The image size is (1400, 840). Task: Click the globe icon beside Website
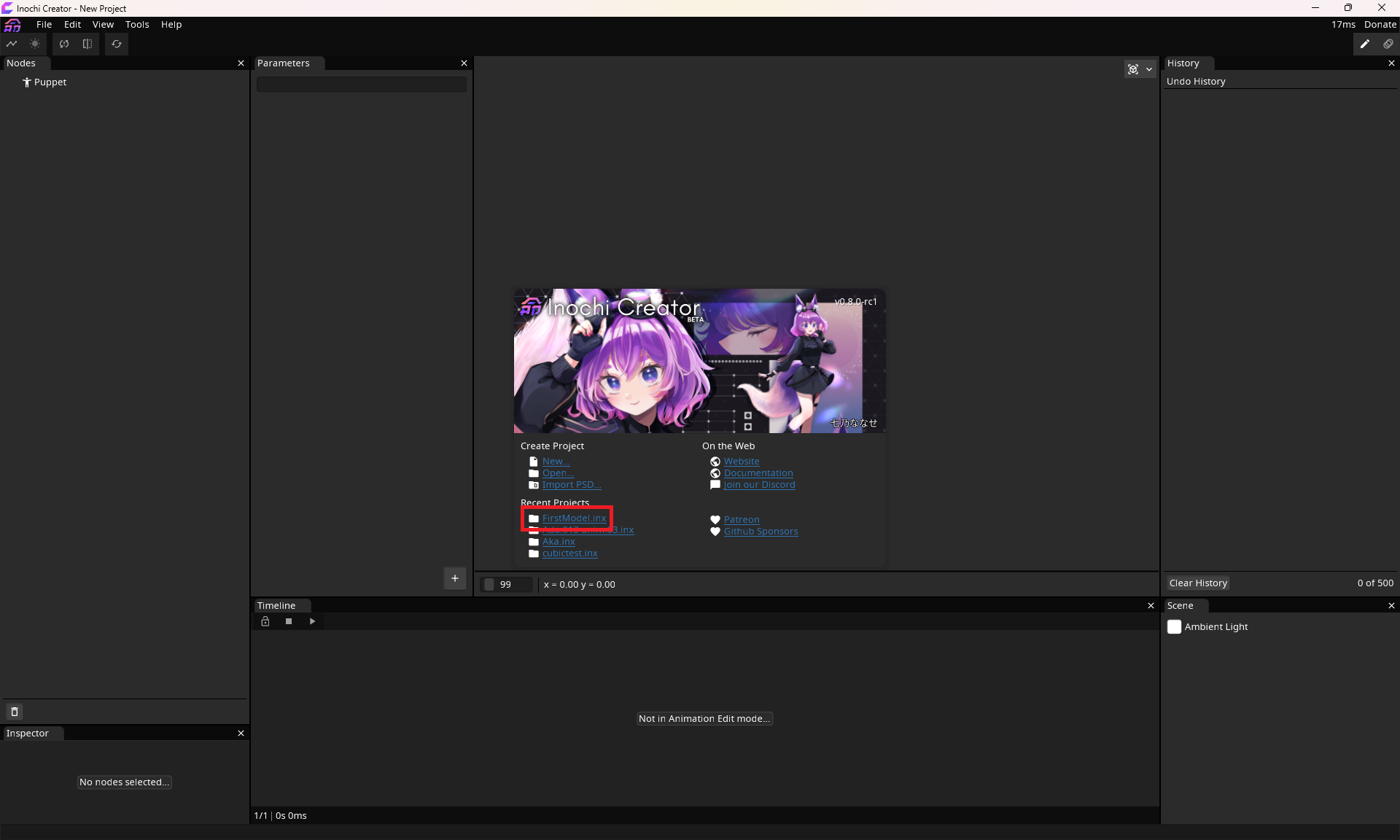pos(715,462)
